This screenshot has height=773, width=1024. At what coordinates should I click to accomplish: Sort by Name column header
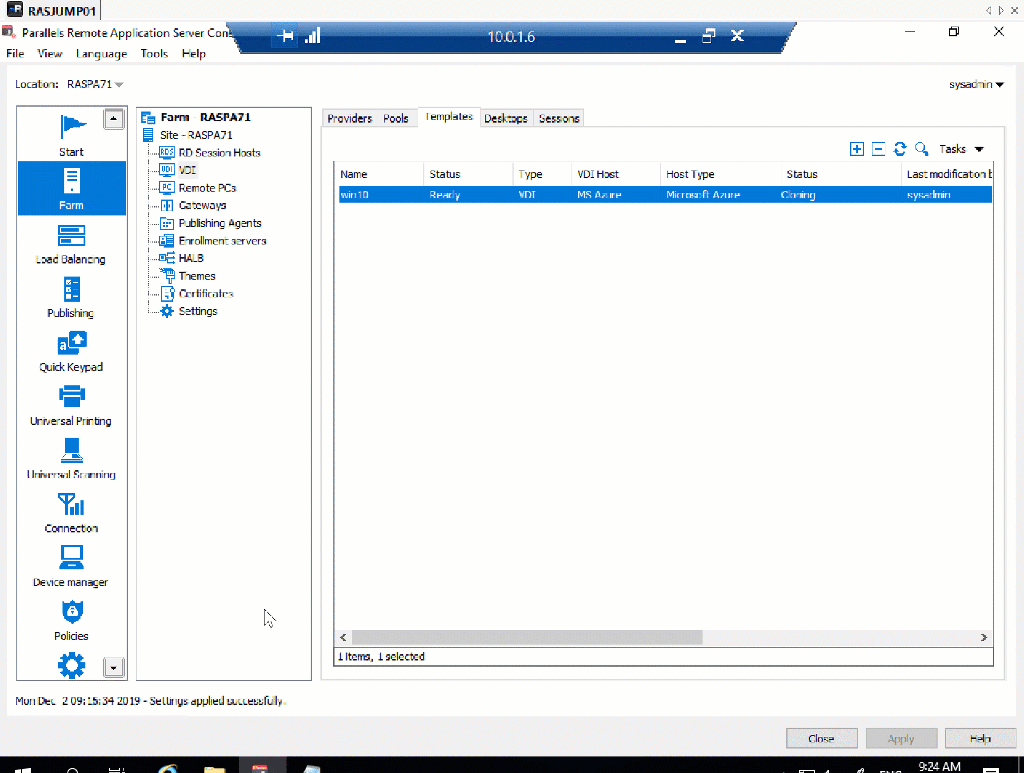(x=378, y=174)
